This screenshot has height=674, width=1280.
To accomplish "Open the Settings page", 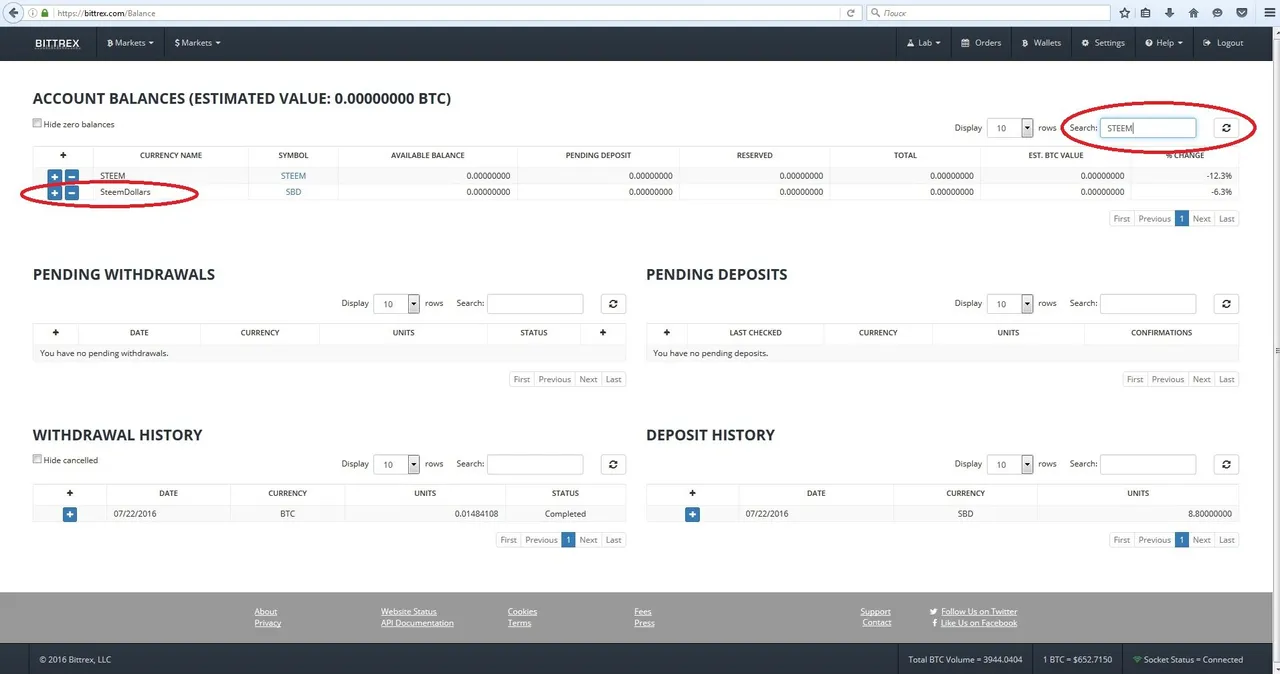I will click(1103, 43).
